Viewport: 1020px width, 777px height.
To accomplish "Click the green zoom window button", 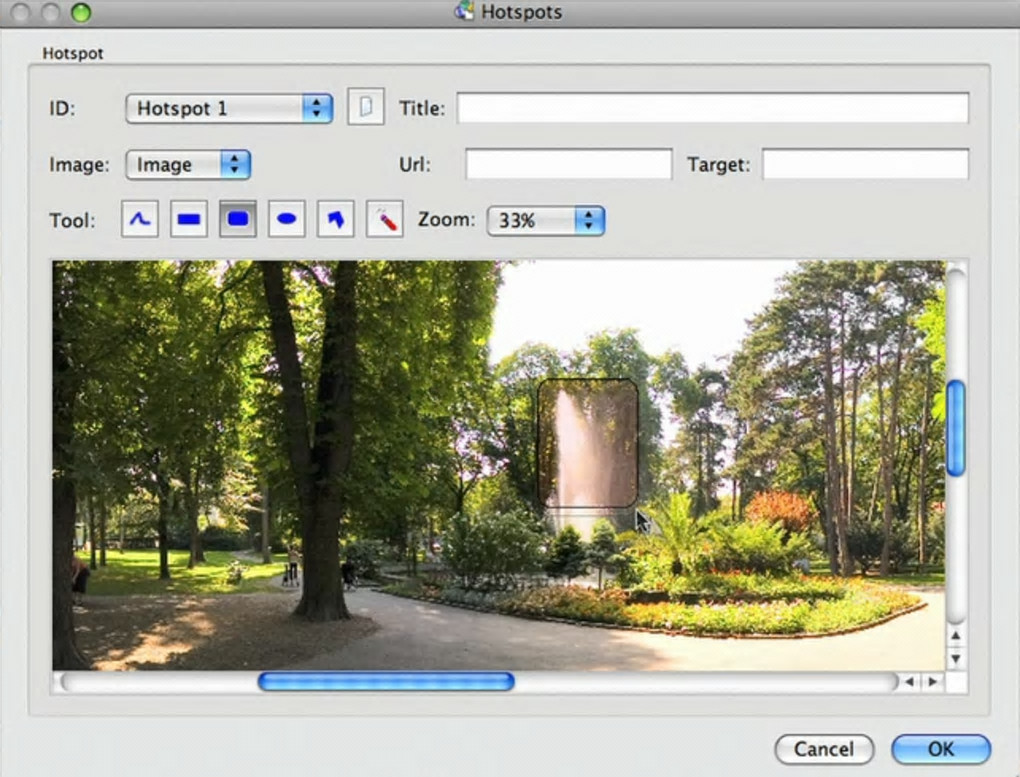I will coord(81,12).
